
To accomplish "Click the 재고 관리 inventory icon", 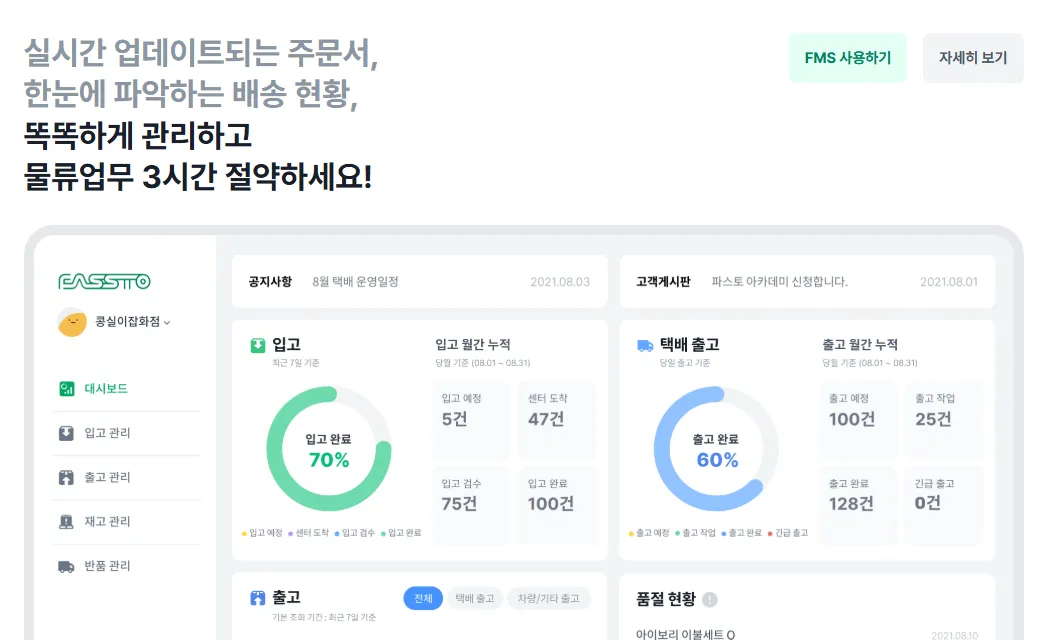I will (66, 521).
